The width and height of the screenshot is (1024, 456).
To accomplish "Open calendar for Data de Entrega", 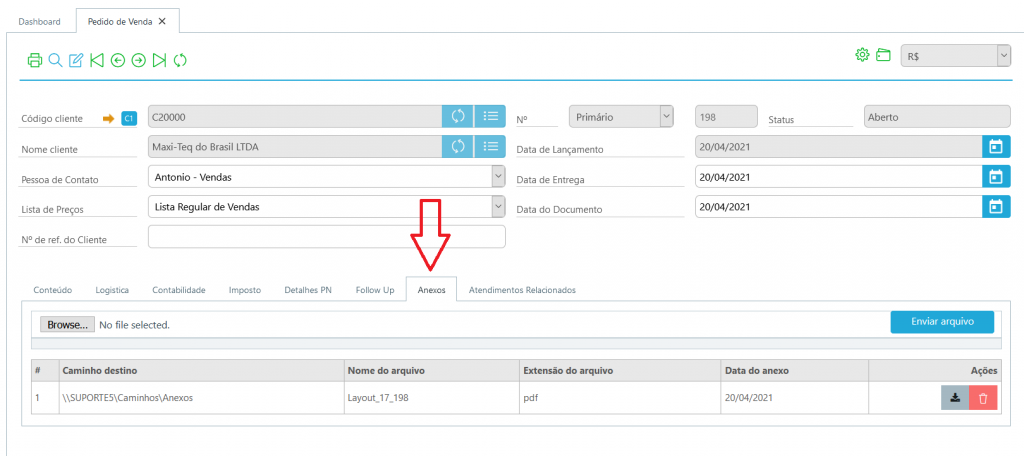I will coord(995,177).
